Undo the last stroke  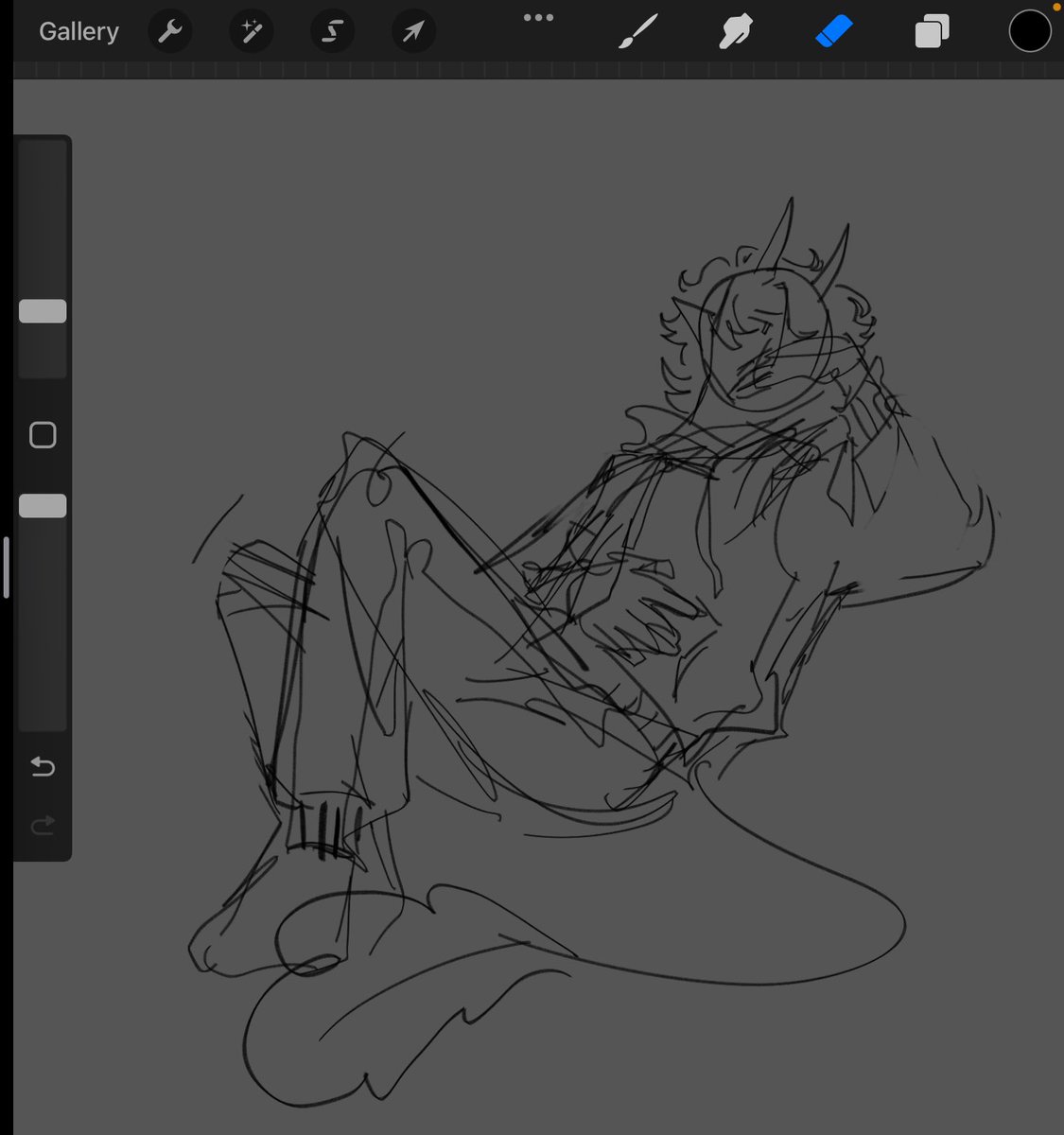[43, 766]
